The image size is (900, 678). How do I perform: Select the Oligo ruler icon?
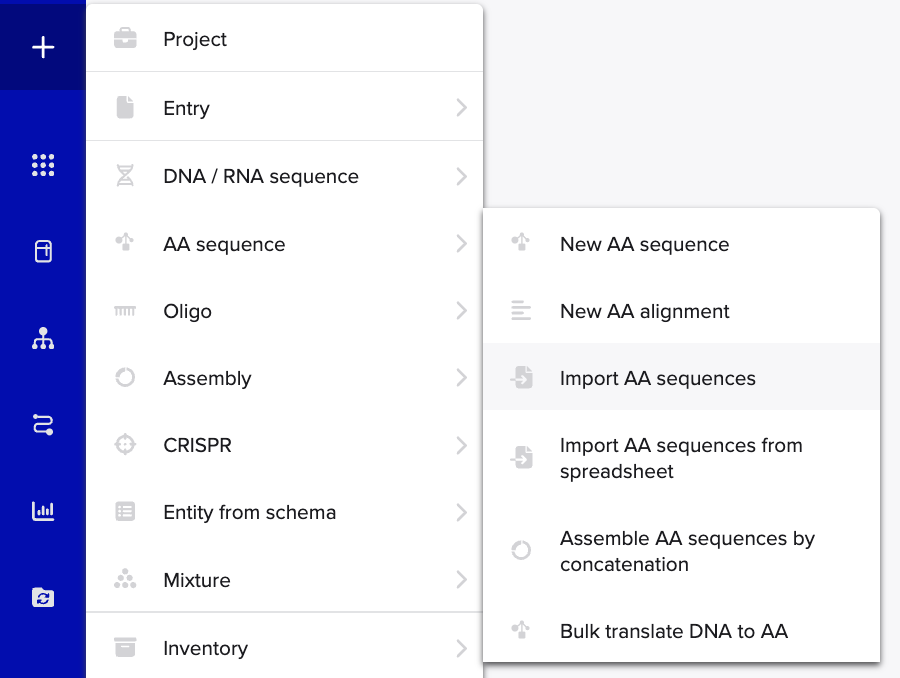coord(125,311)
